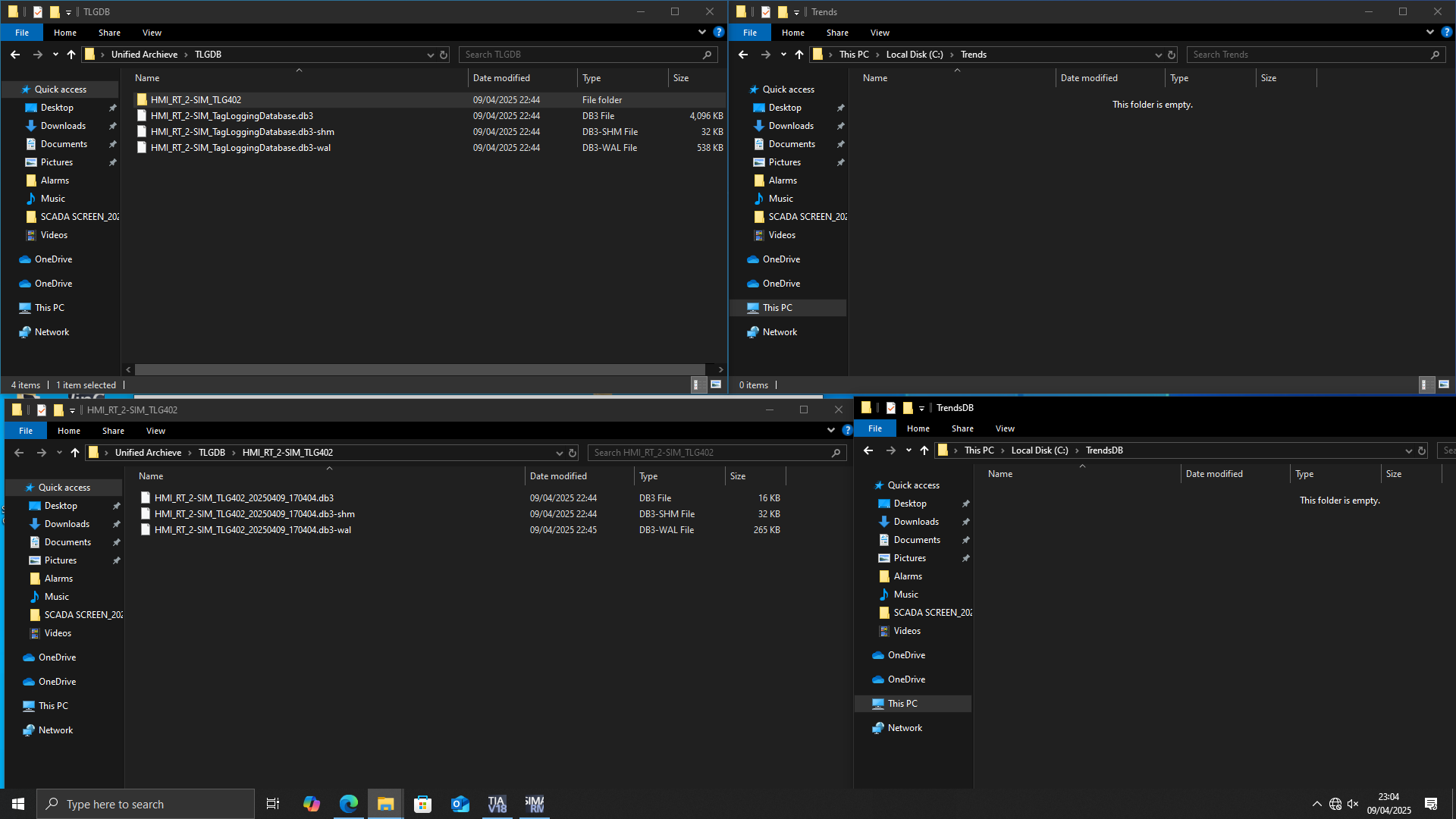Go back in TrendsDB window

(868, 450)
